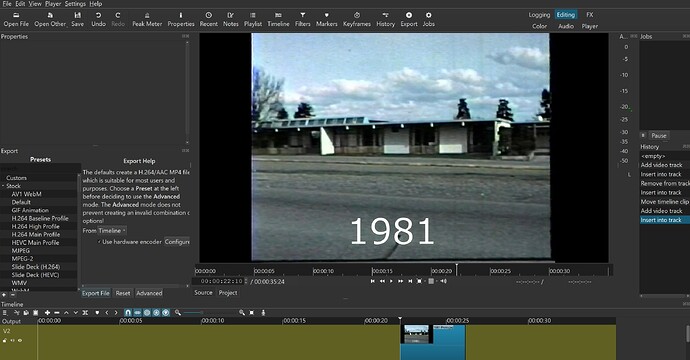Switch to the Source tab

(203, 293)
